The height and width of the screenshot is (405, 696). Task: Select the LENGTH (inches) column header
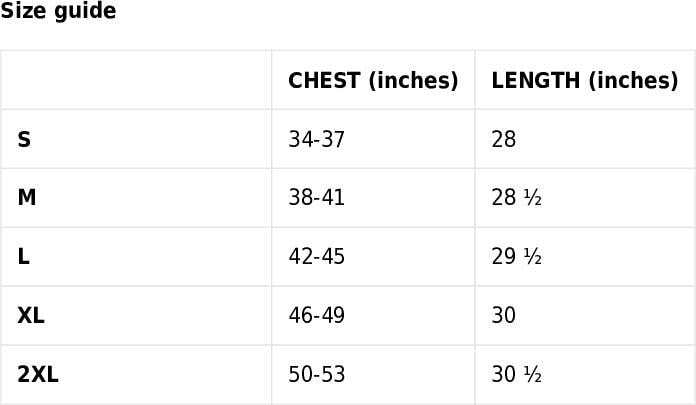pos(584,81)
